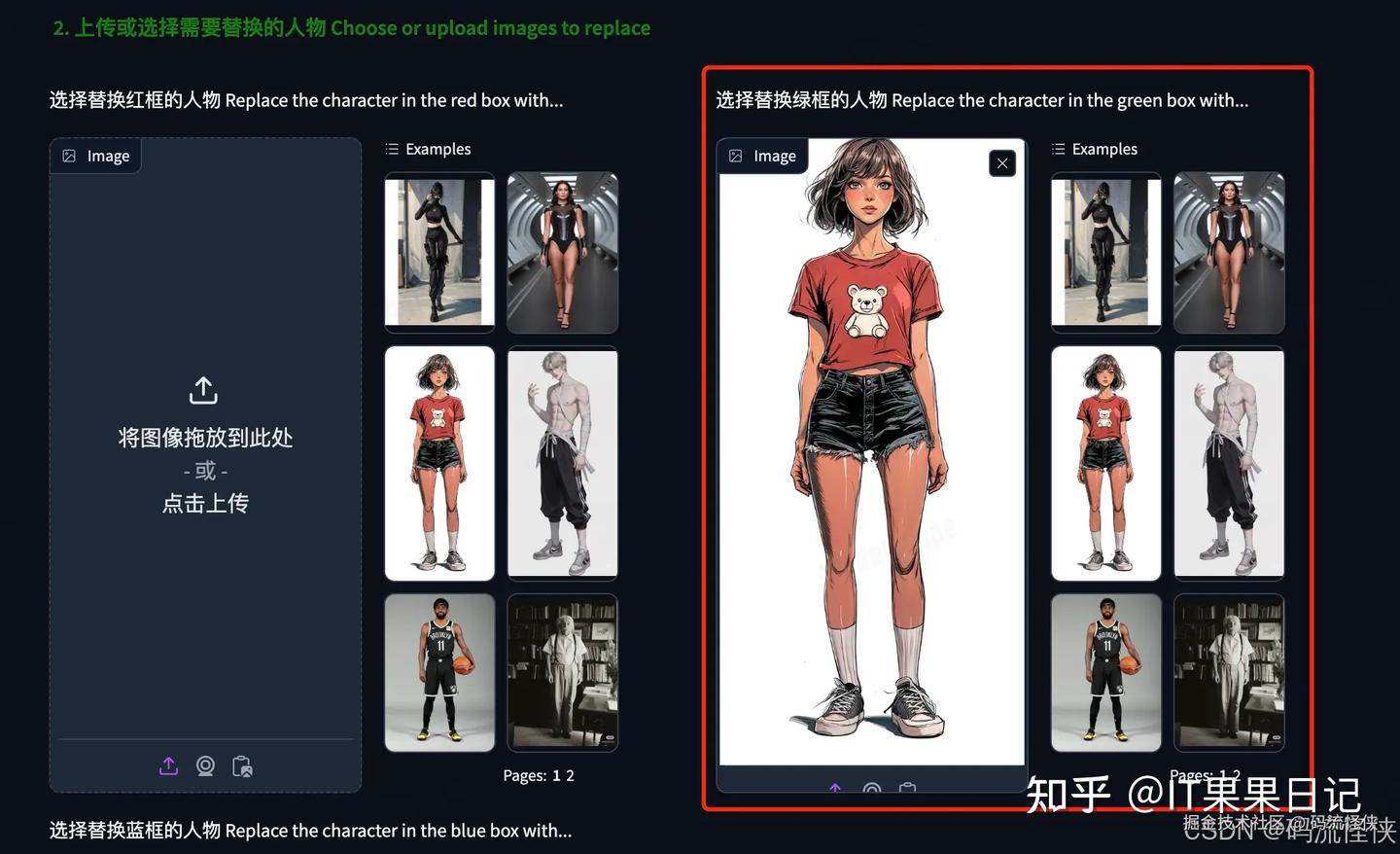The height and width of the screenshot is (854, 1400).
Task: Click the paste-from-clipboard icon in the left panel
Action: (242, 765)
